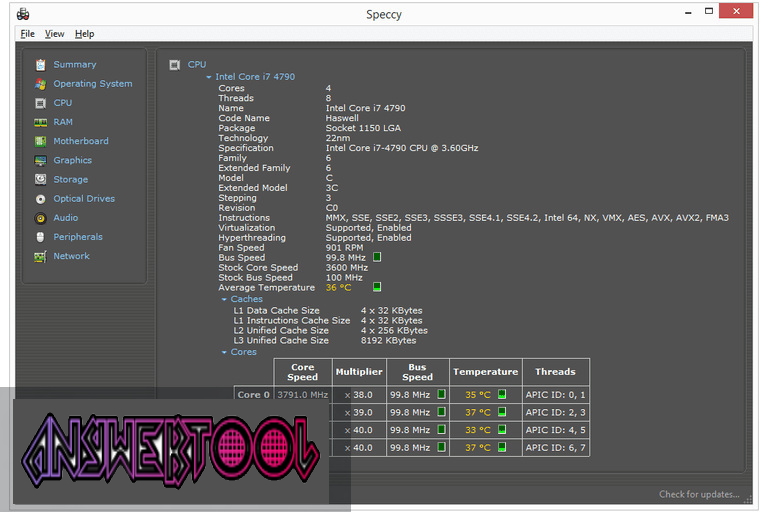The width and height of the screenshot is (768, 512).
Task: Click the CPU chip icon in sidebar
Action: [40, 103]
